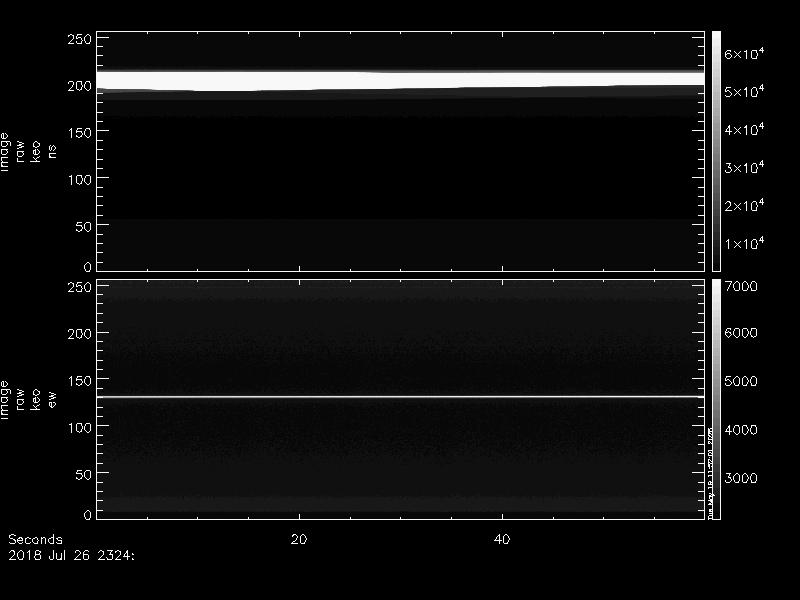
Task: Click the '6000' colorbar label
Action: 741,333
